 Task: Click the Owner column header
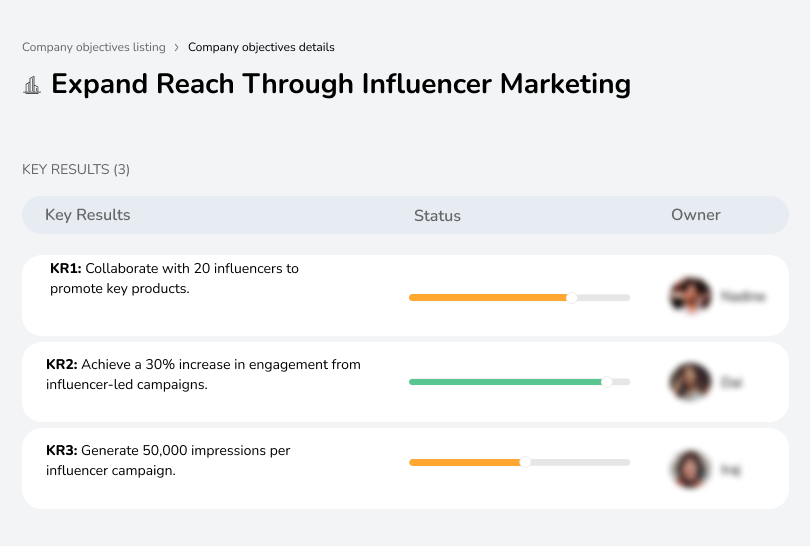pyautogui.click(x=695, y=215)
